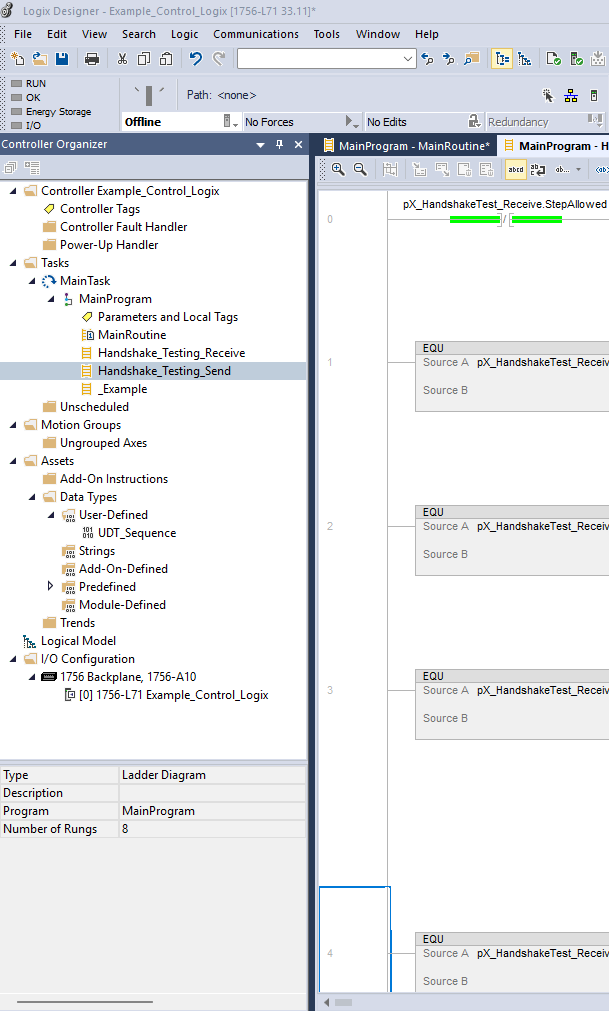Click the Open project folder icon
609x1011 pixels.
pos(40,60)
